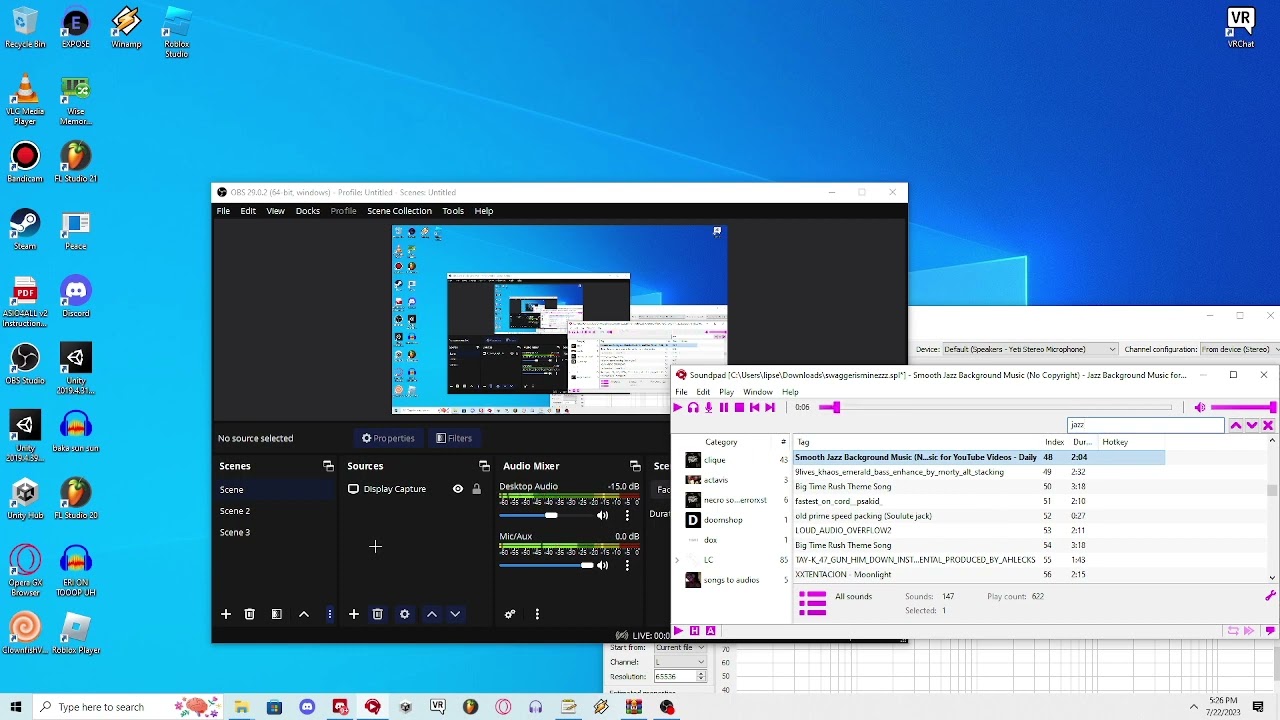Open Start from Current file dropdown
Viewport: 1280px width, 720px height.
[680, 648]
